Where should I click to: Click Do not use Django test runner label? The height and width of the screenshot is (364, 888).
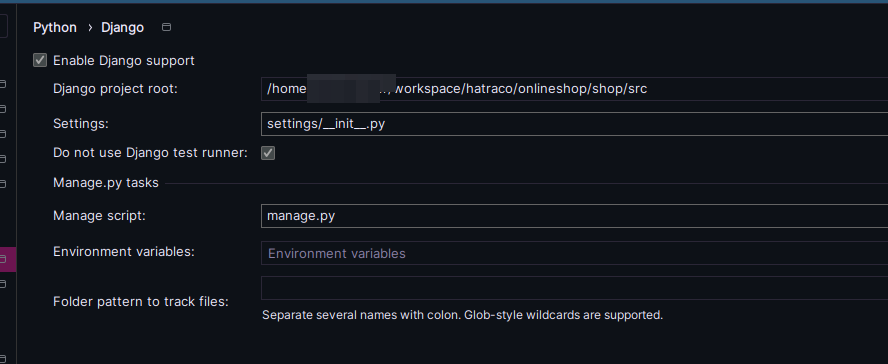[x=150, y=153]
